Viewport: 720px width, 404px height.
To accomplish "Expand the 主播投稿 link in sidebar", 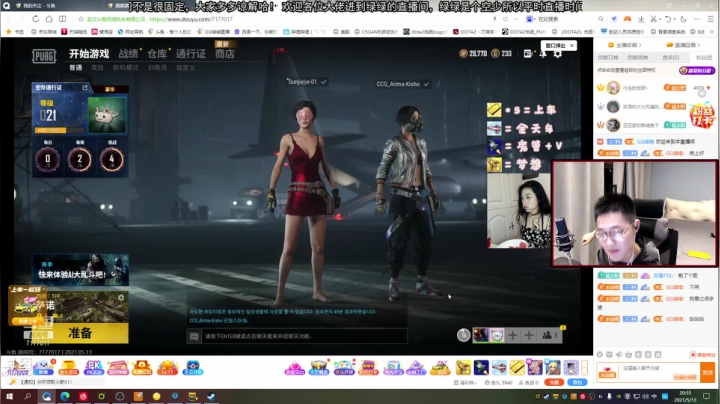I will pyautogui.click(x=624, y=45).
